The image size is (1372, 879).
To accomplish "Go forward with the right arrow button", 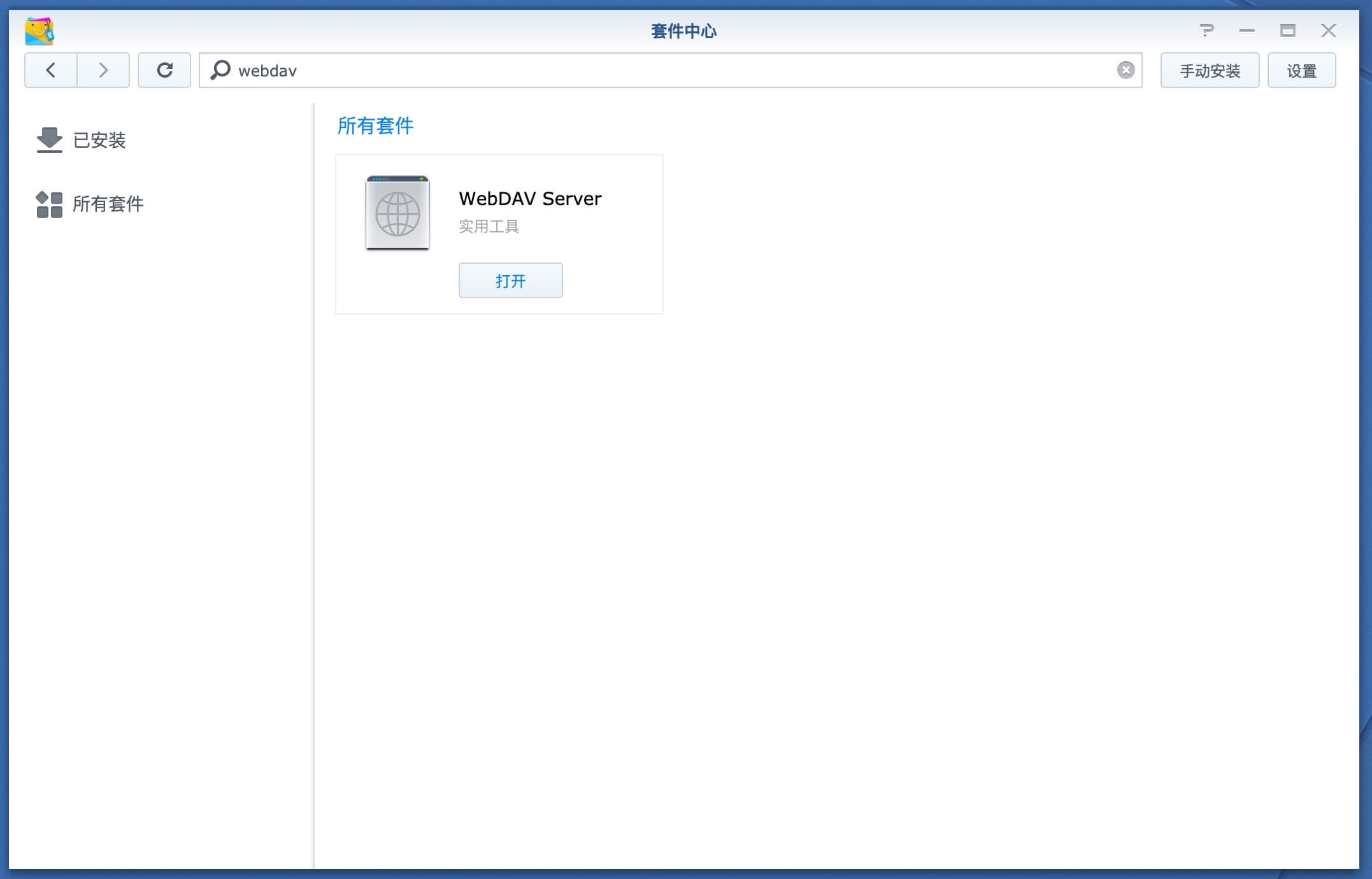I will (103, 70).
